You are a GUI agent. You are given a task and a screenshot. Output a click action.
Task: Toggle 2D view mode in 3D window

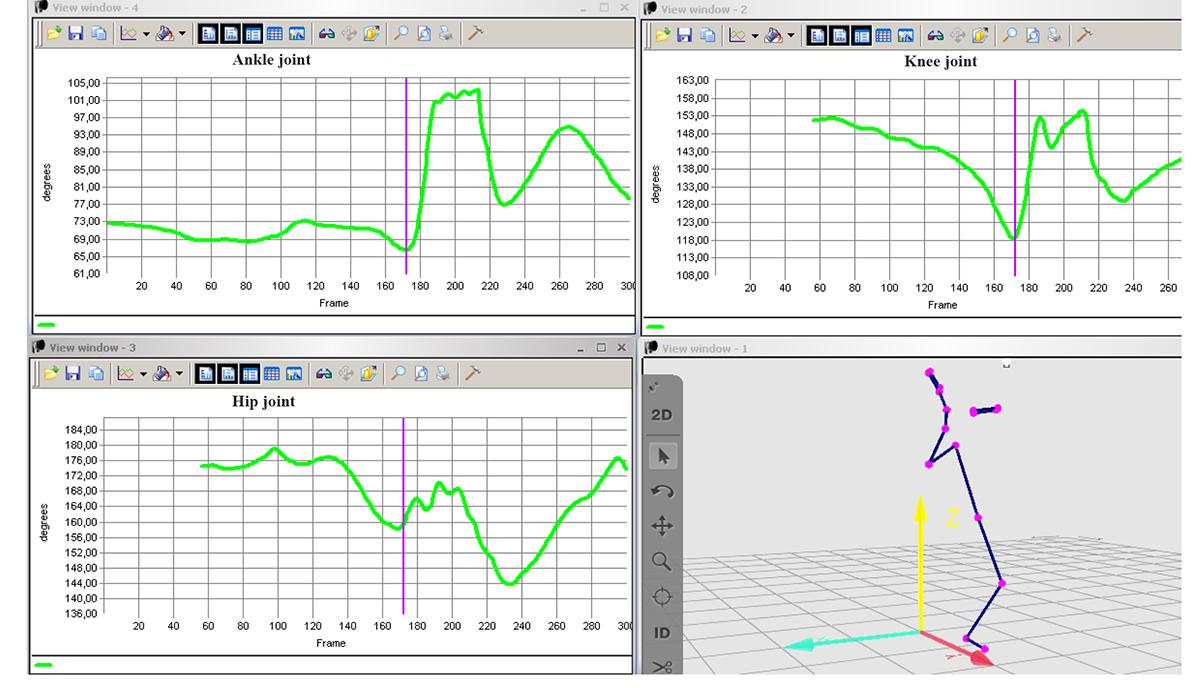tap(661, 415)
